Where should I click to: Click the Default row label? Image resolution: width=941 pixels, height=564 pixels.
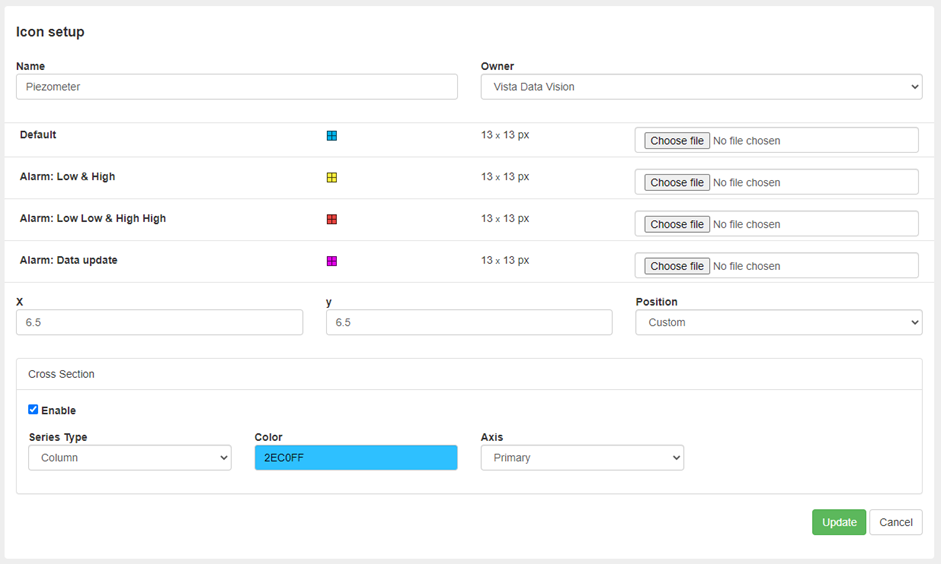38,134
